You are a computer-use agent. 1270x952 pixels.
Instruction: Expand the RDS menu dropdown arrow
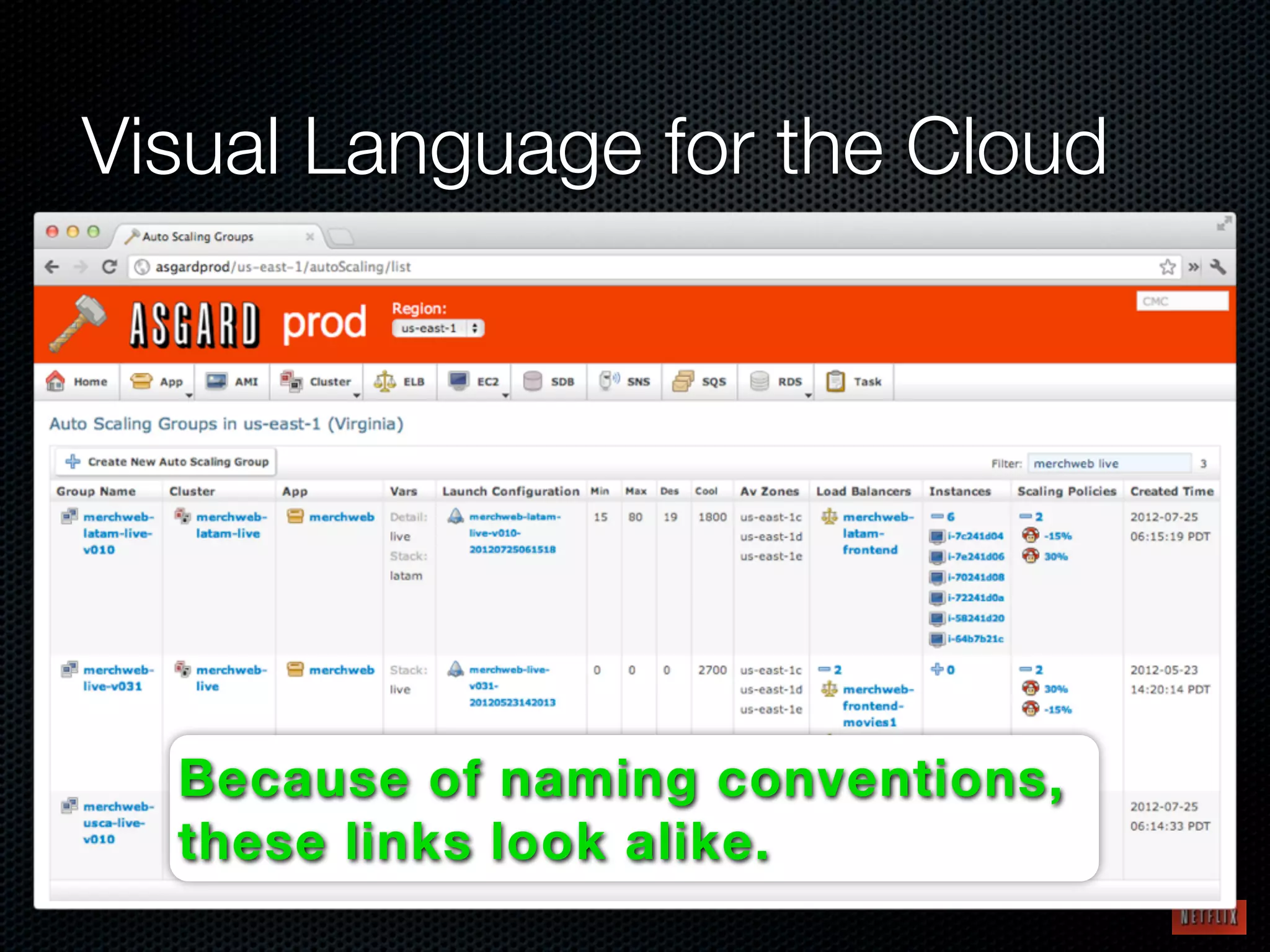[809, 395]
